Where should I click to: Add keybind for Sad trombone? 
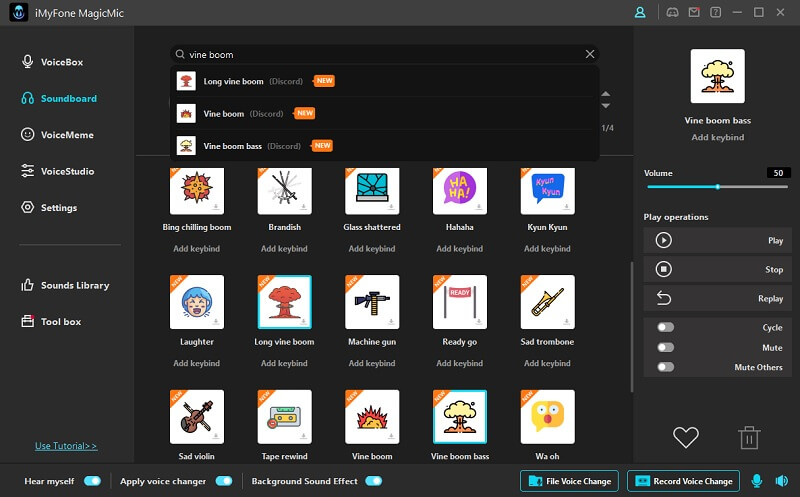tap(547, 363)
